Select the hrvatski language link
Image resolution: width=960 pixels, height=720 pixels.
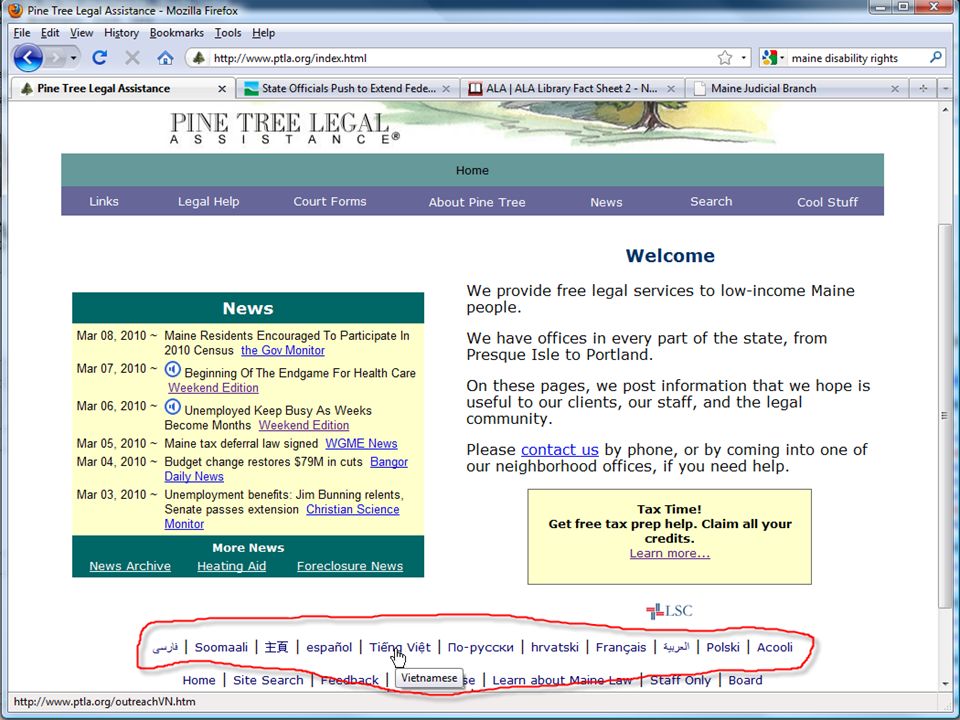point(555,647)
